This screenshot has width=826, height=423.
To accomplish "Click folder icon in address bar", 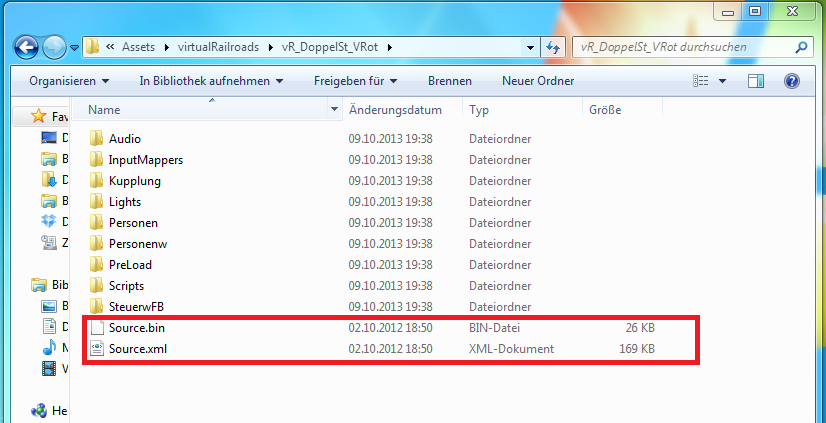I will point(93,46).
